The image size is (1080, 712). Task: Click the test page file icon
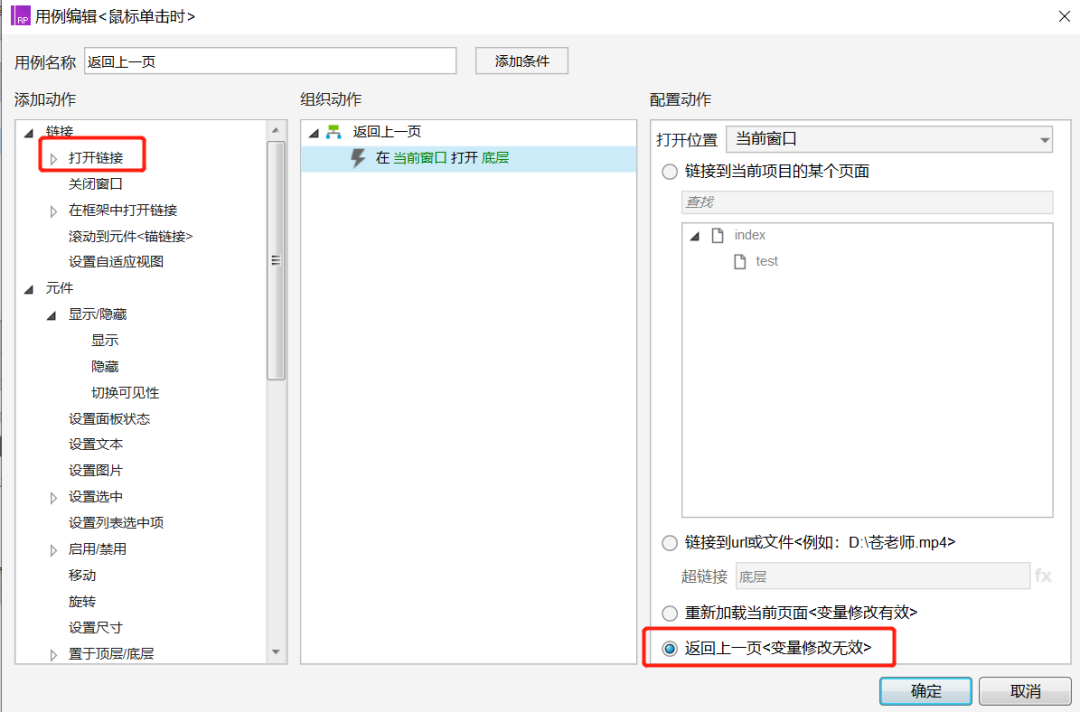click(739, 261)
